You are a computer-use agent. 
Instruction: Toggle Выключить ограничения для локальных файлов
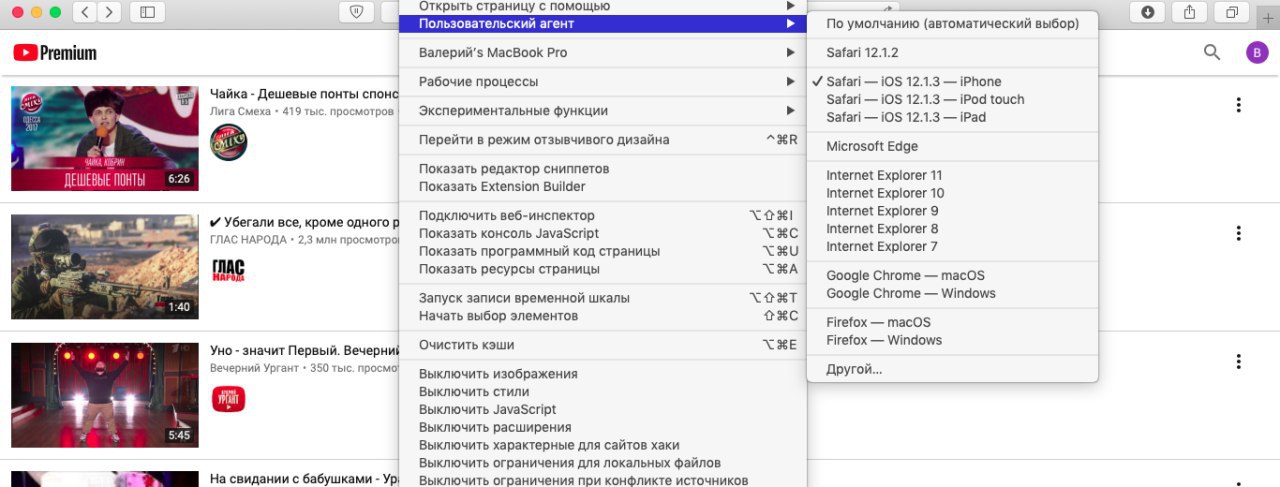tap(602, 463)
